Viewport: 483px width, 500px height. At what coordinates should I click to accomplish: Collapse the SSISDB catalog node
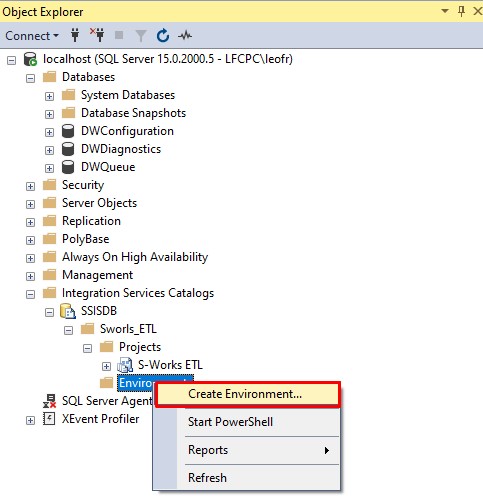coord(49,312)
